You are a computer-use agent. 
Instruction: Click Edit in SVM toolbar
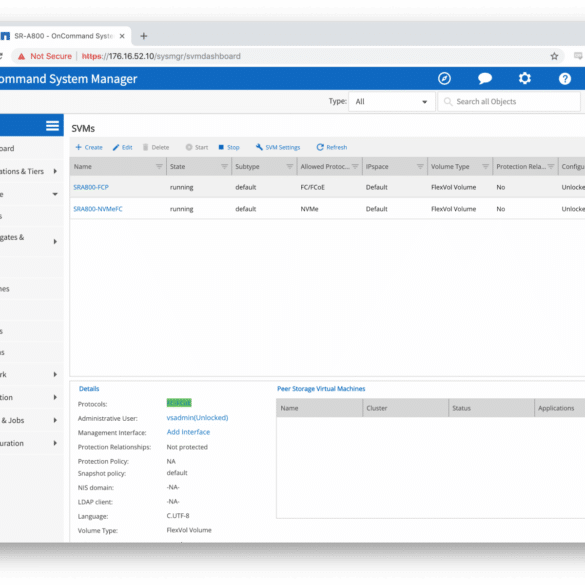pos(123,147)
